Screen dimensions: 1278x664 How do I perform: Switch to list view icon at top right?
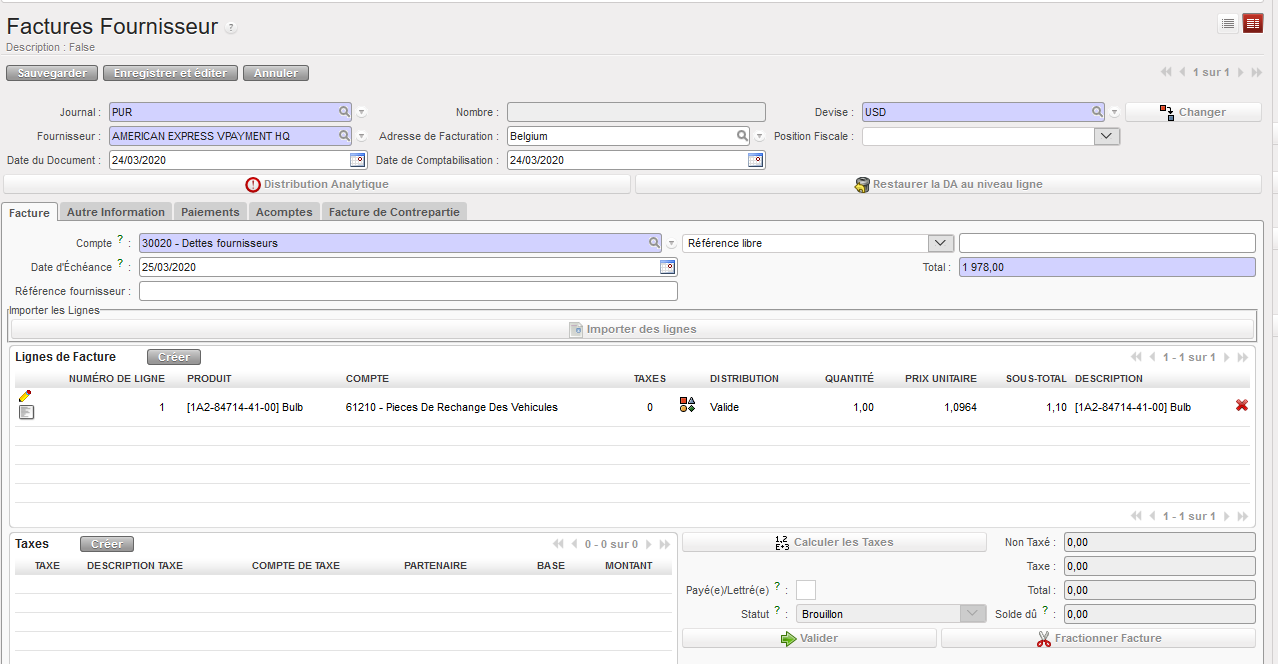pyautogui.click(x=1228, y=24)
